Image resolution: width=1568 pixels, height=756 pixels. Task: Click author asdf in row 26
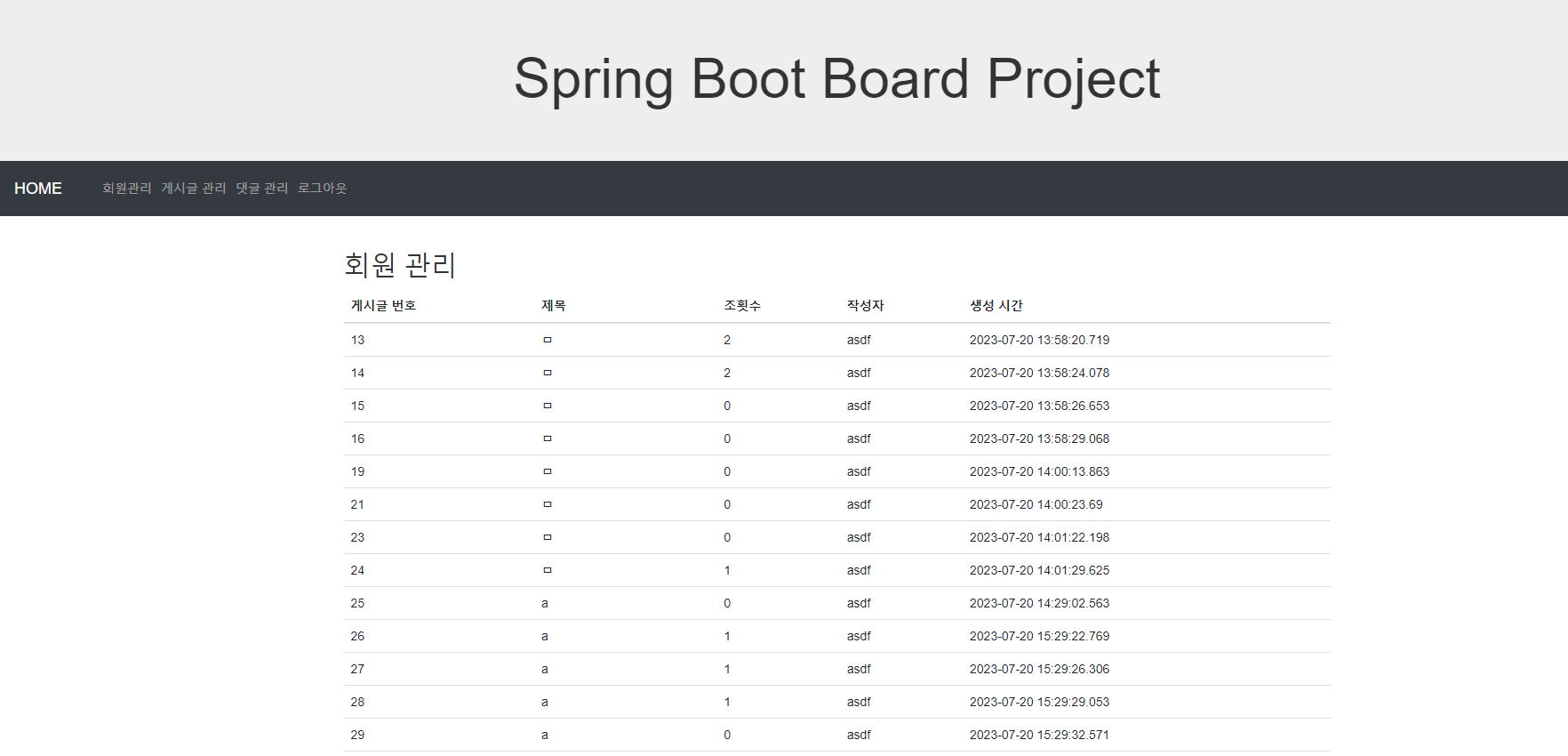(x=859, y=636)
